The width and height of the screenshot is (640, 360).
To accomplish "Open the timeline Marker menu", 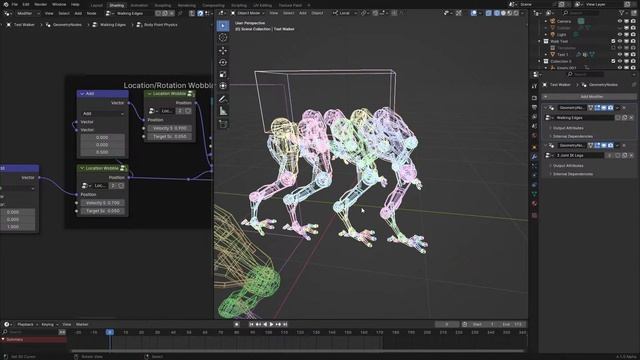I will click(82, 324).
